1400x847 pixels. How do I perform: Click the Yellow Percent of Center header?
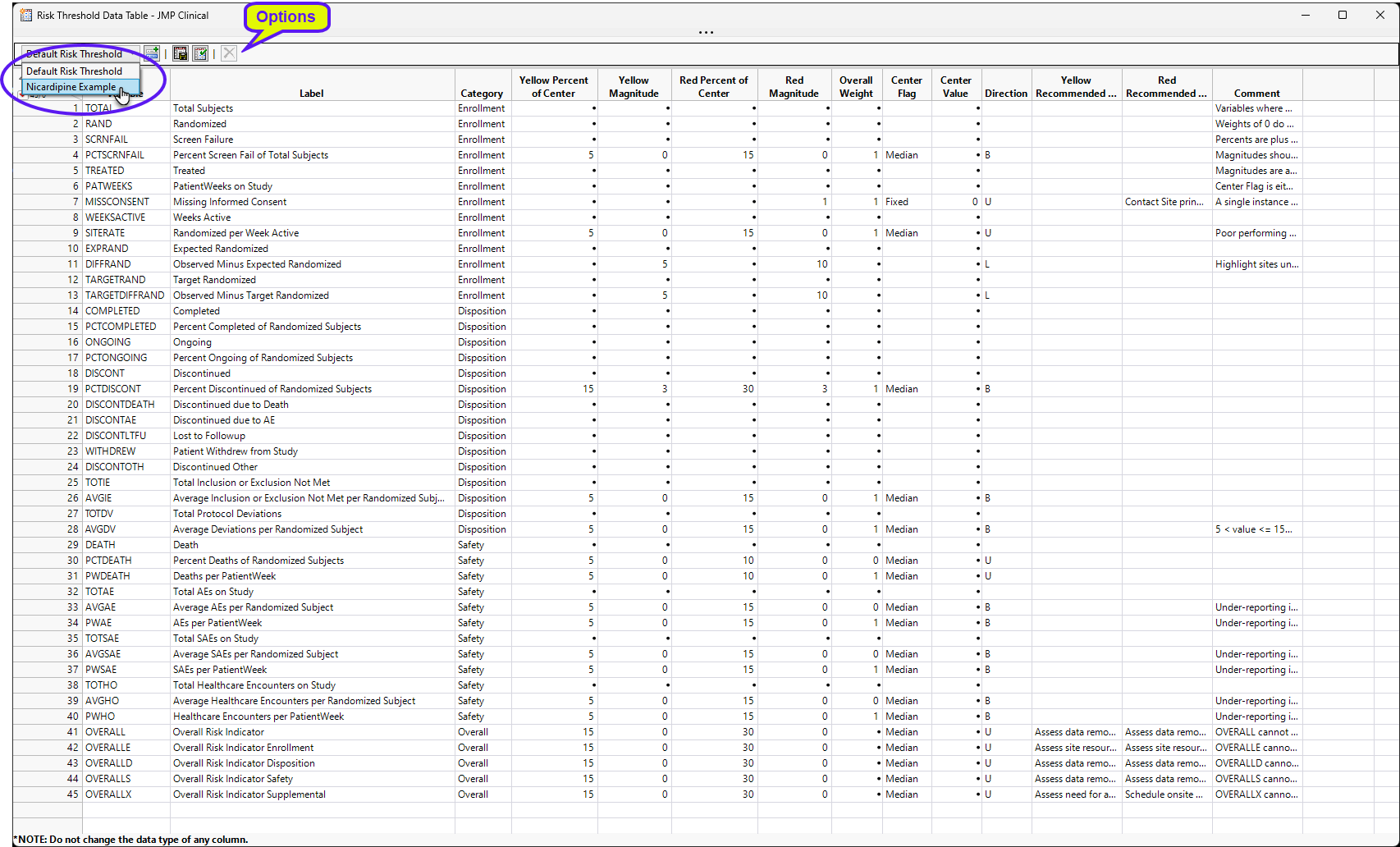click(553, 86)
